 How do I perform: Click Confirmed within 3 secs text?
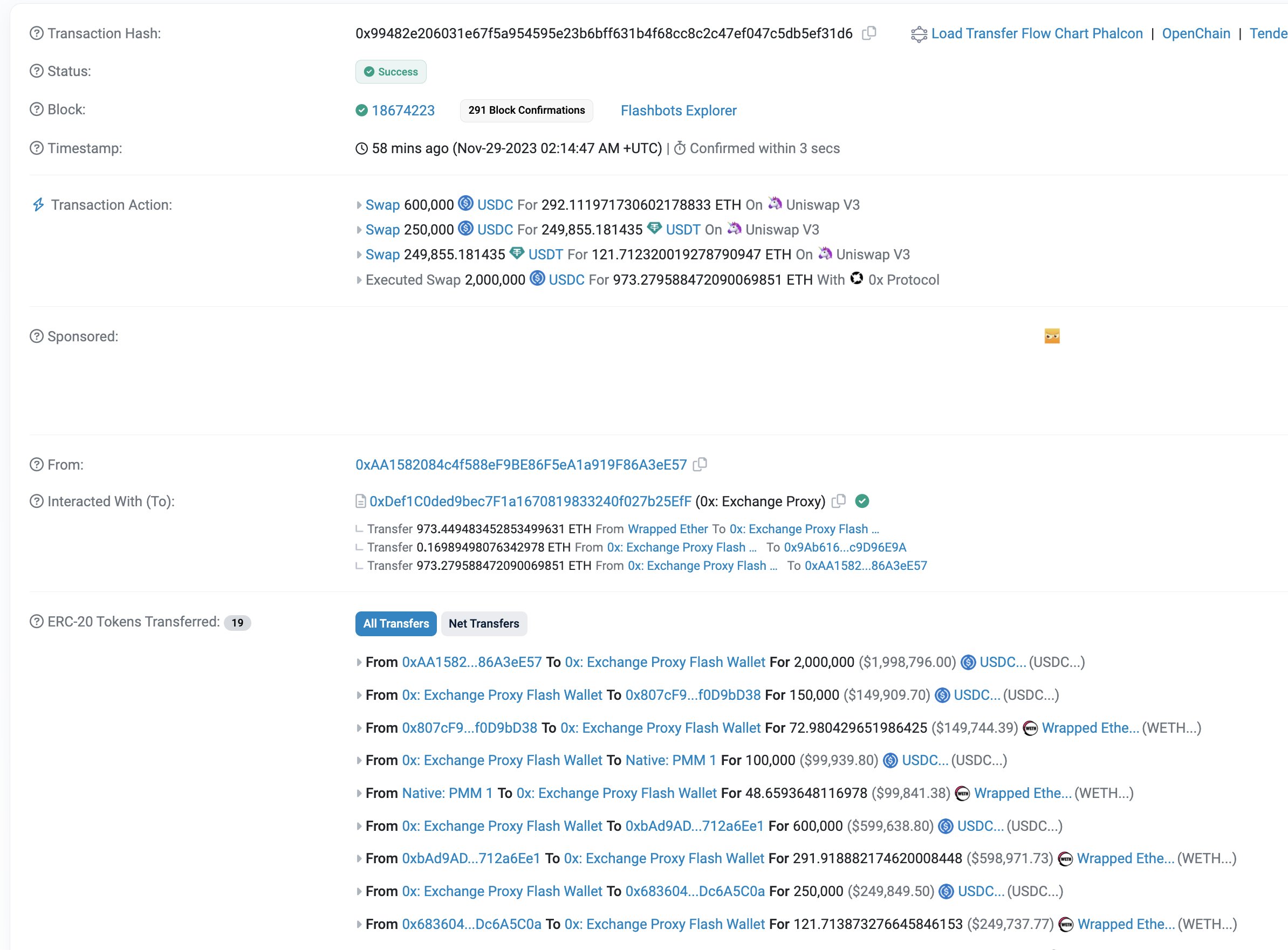pyautogui.click(x=764, y=148)
